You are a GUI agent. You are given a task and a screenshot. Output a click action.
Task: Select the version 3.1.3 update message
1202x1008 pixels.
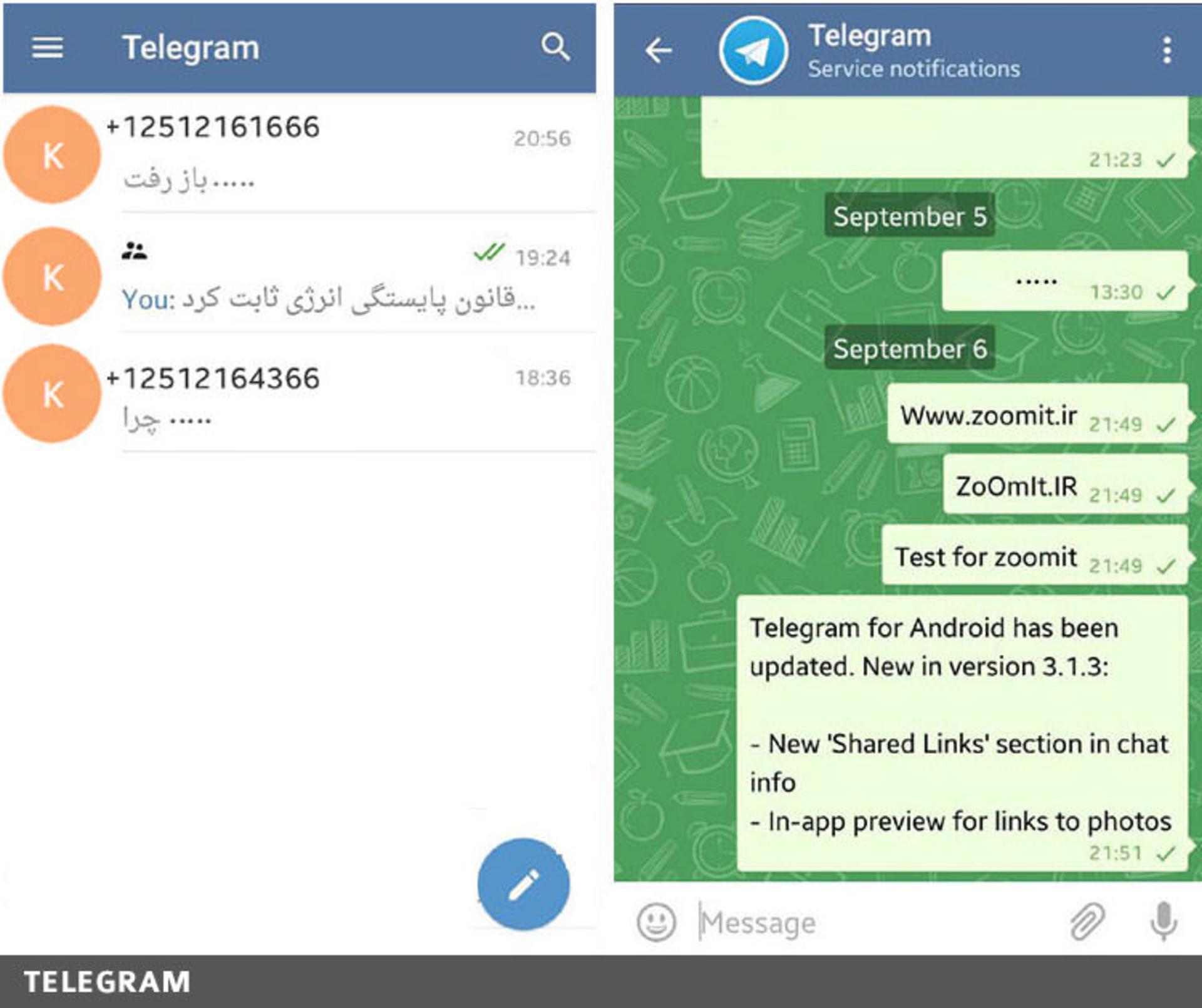click(963, 734)
